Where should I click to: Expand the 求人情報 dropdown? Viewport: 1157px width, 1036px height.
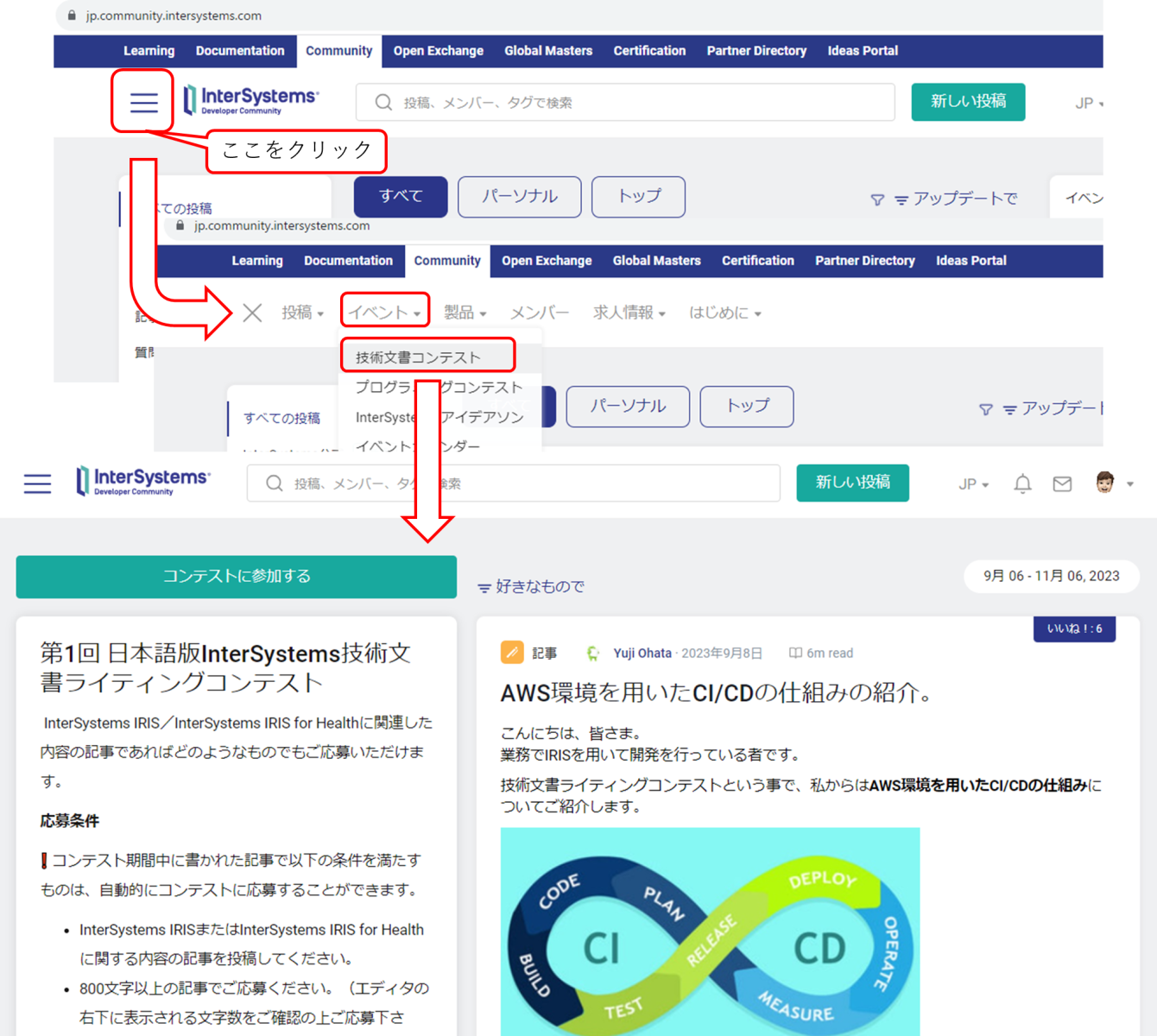629,313
